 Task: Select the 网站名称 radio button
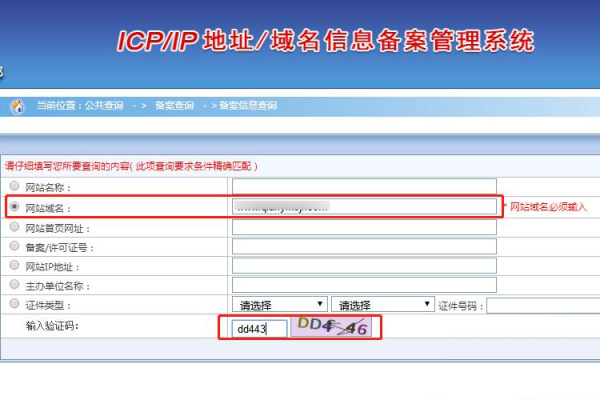click(14, 186)
